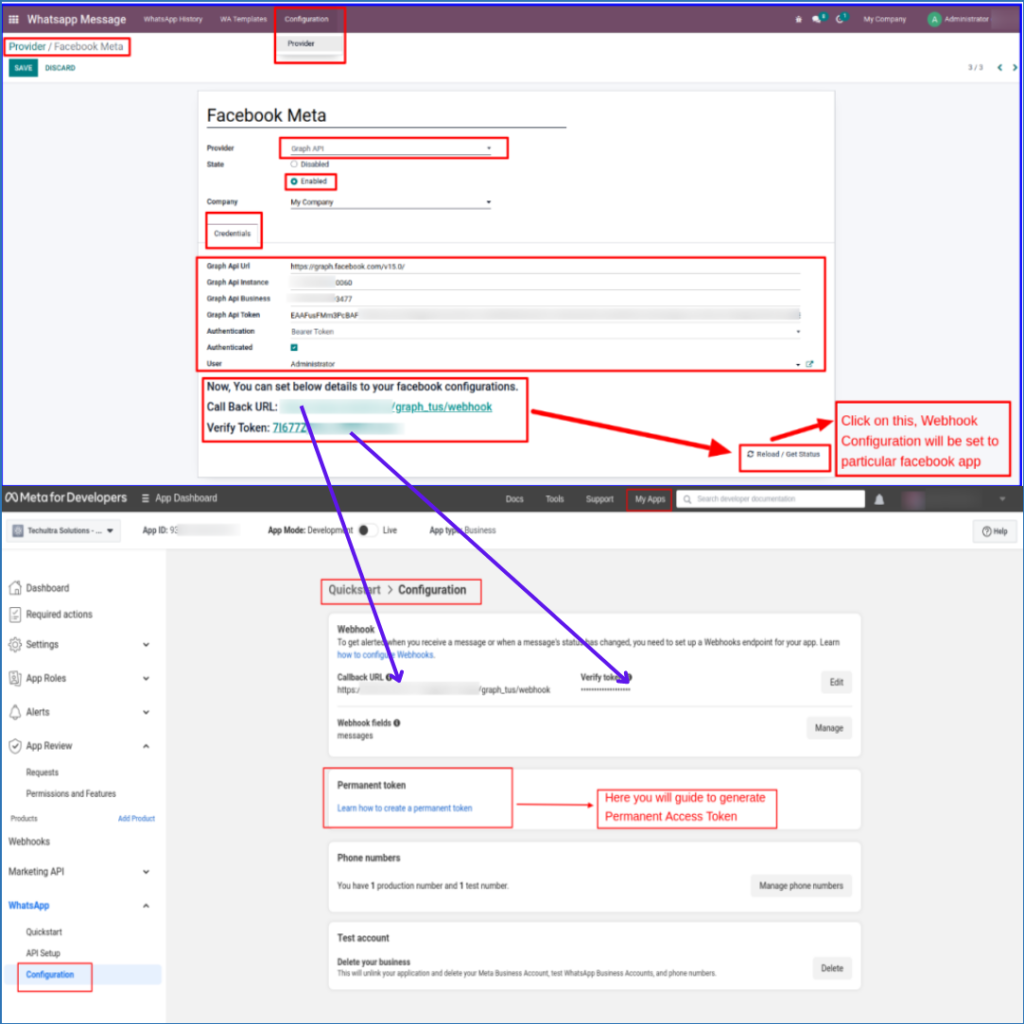
Task: Click the Meta for Developers logo
Action: click(66, 498)
